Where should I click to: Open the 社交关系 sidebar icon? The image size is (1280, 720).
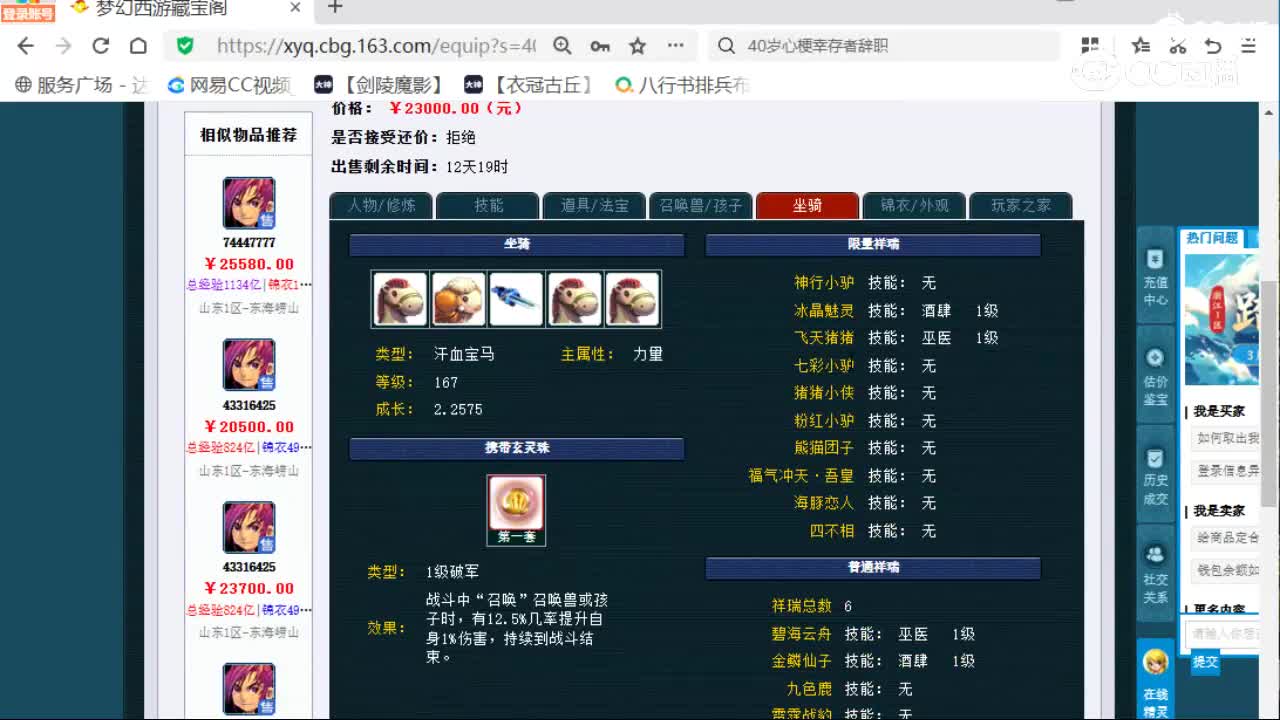click(1155, 575)
